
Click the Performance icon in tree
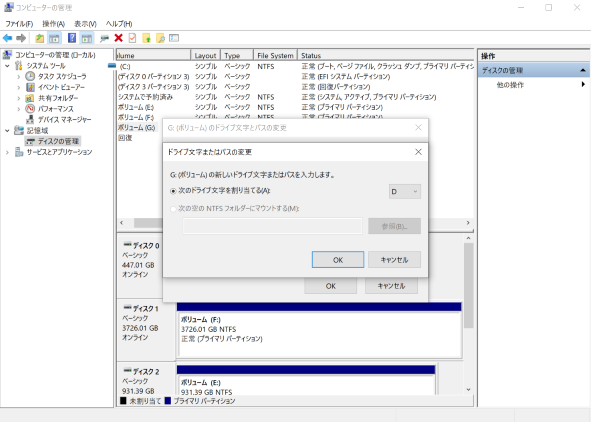(x=30, y=109)
